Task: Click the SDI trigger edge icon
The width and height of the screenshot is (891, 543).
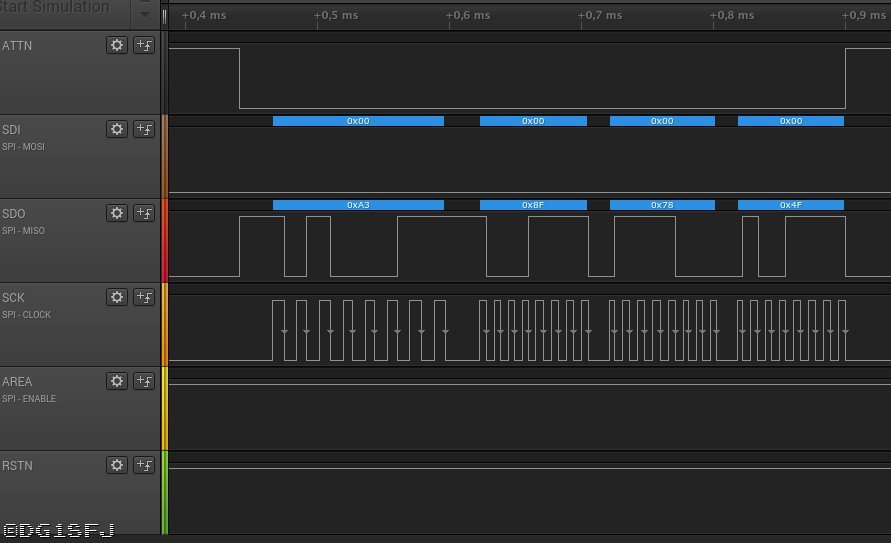Action: [144, 129]
